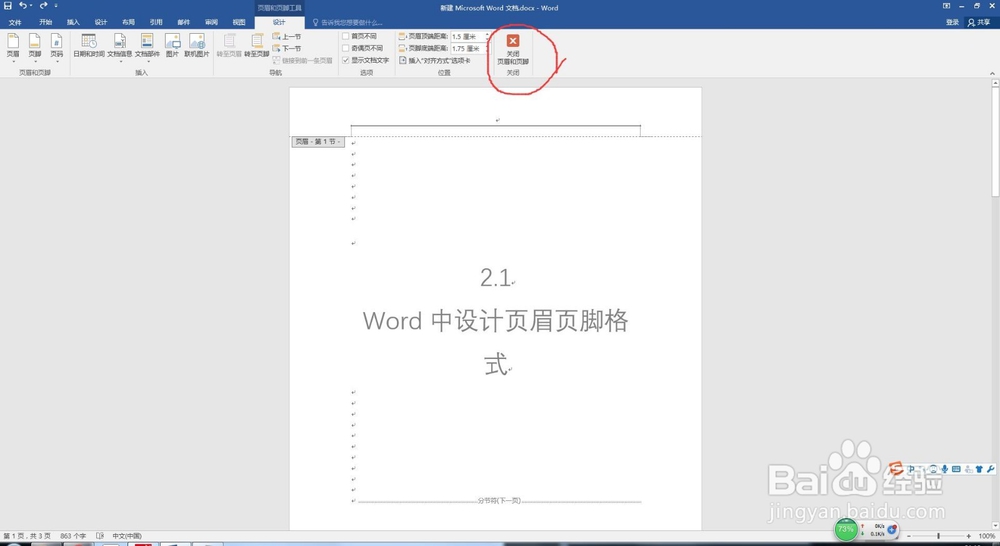Image resolution: width=1000 pixels, height=546 pixels.
Task: Click the zoom in plus button
Action: click(x=969, y=536)
